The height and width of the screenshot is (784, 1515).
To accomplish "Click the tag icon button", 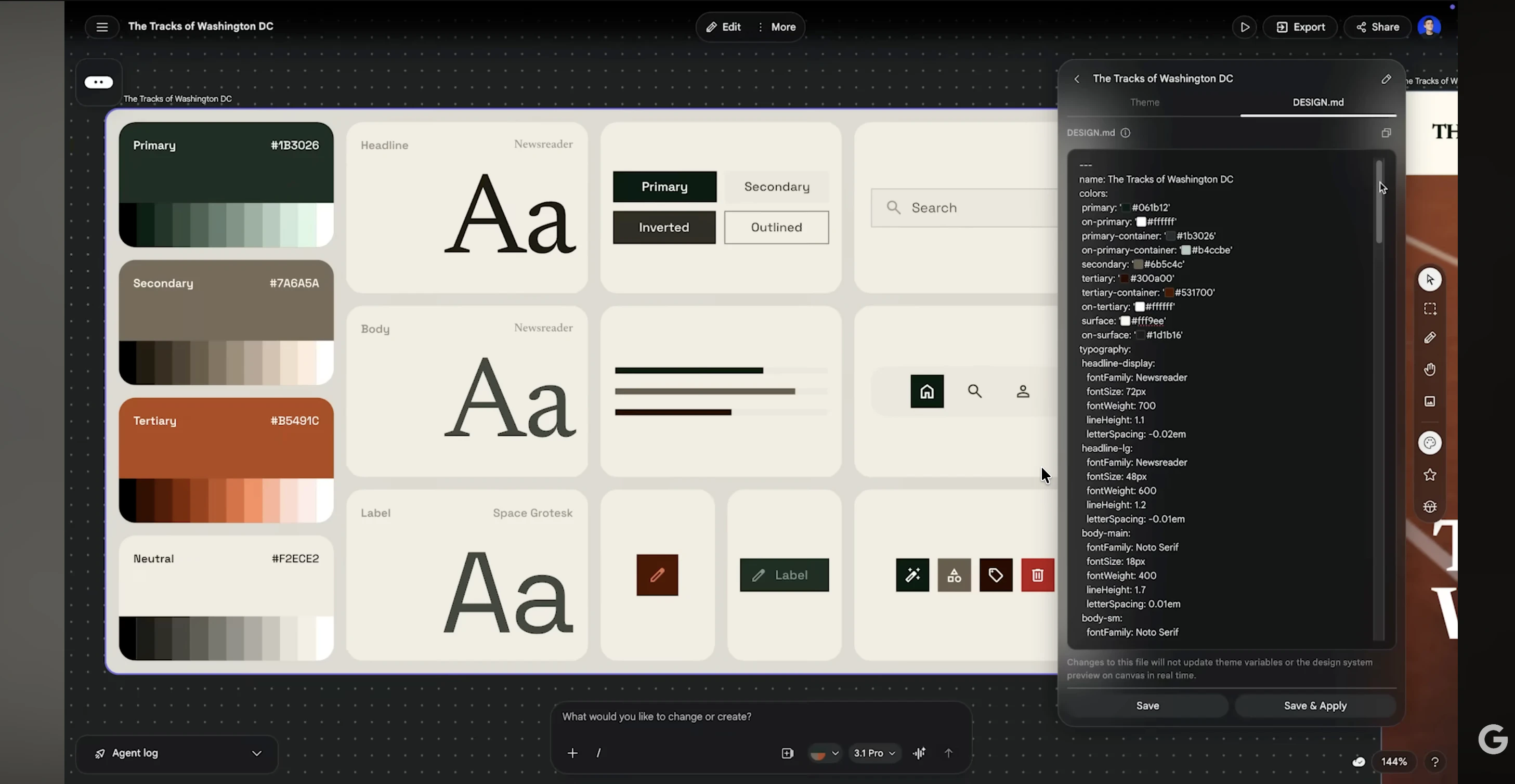I will coord(996,575).
